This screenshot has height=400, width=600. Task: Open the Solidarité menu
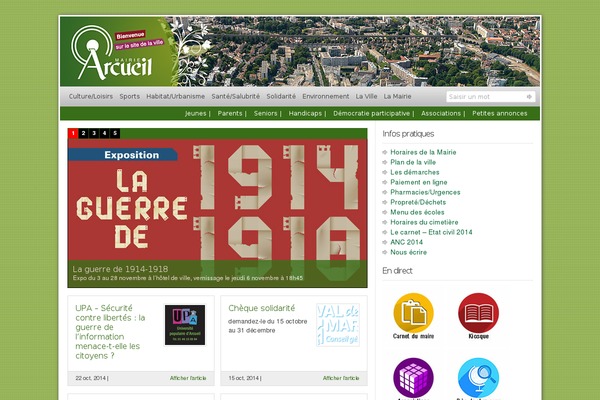pos(281,96)
